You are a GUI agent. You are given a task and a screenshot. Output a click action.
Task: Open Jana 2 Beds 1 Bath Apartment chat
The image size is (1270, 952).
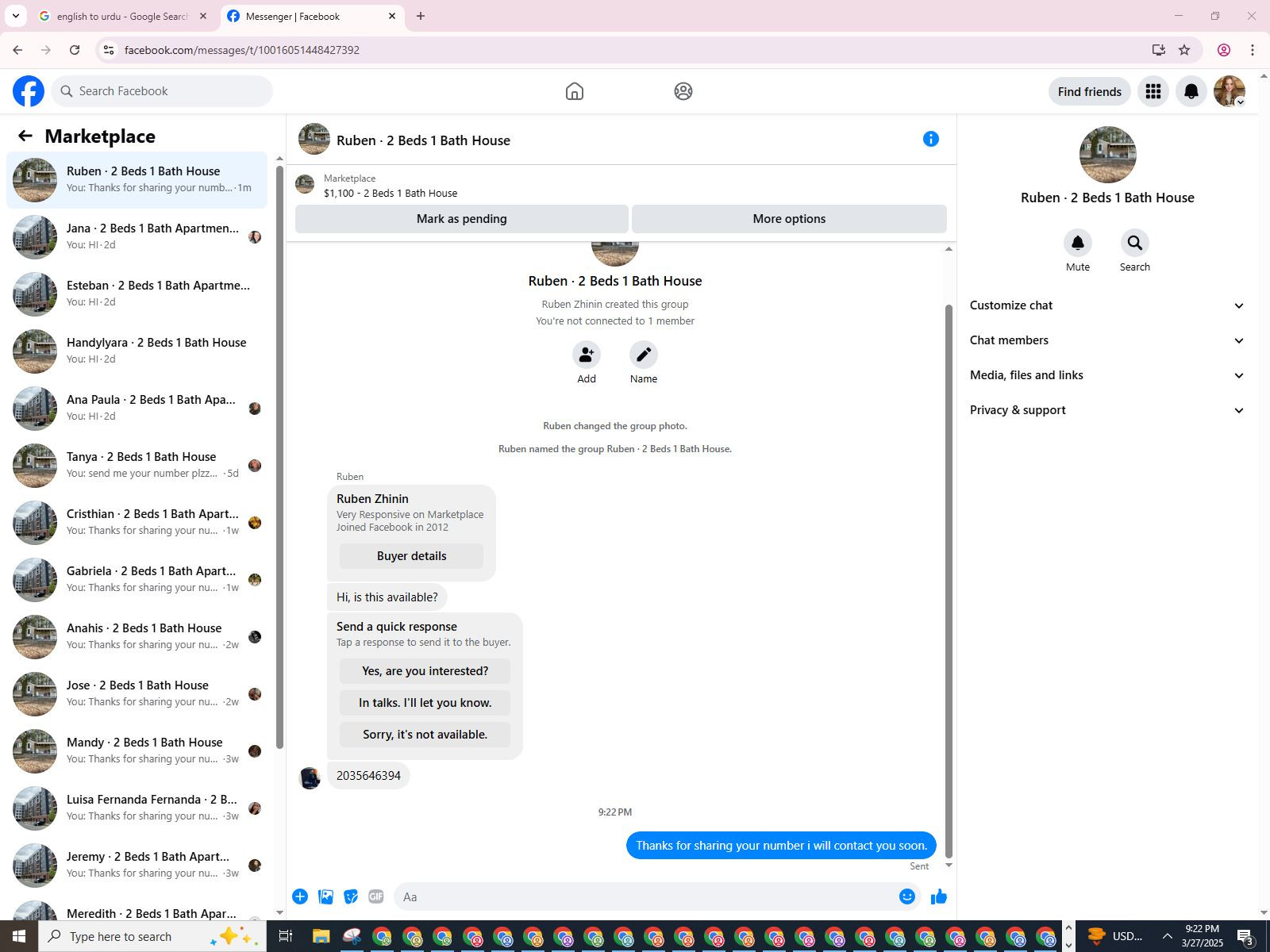tap(137, 236)
